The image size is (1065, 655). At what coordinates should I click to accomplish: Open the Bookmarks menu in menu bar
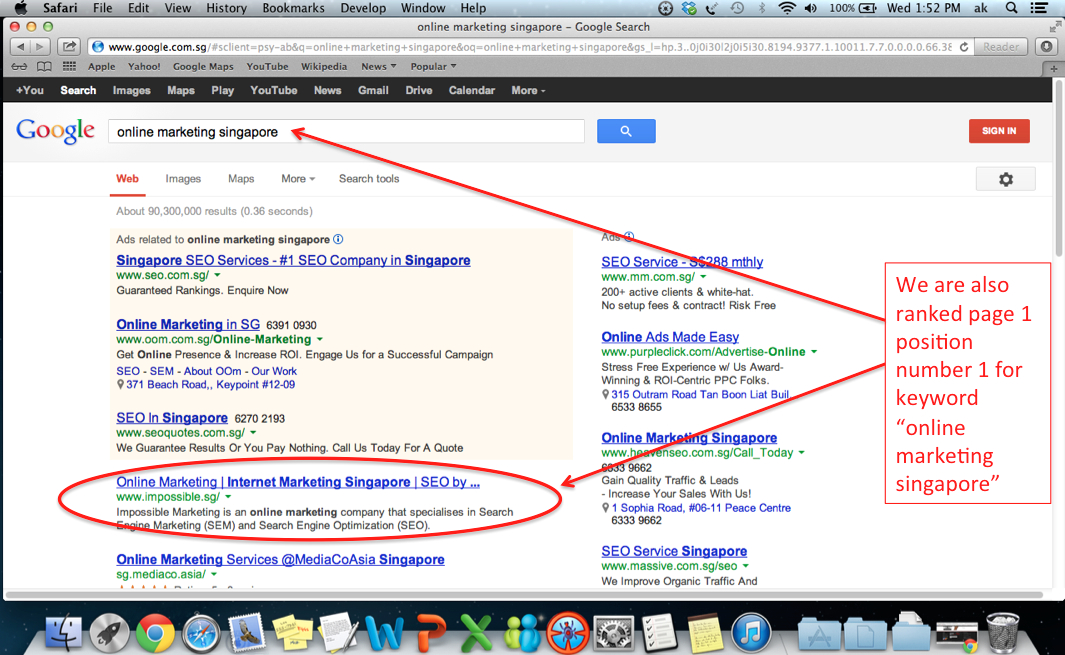click(293, 8)
